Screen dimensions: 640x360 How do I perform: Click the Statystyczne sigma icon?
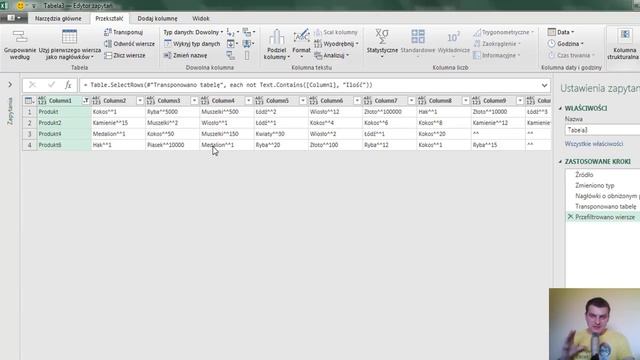point(382,37)
